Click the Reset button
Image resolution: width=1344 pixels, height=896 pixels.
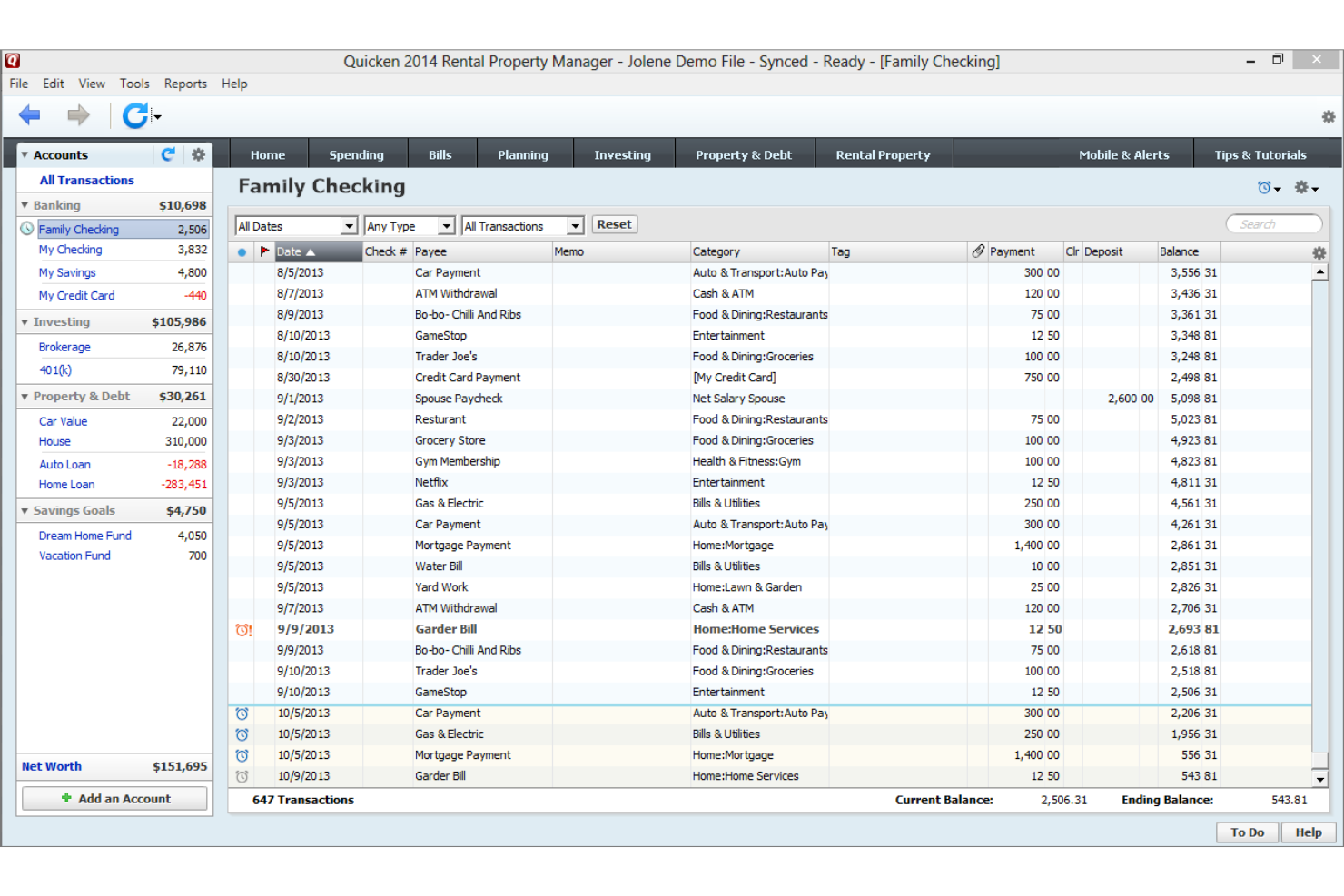click(x=614, y=224)
